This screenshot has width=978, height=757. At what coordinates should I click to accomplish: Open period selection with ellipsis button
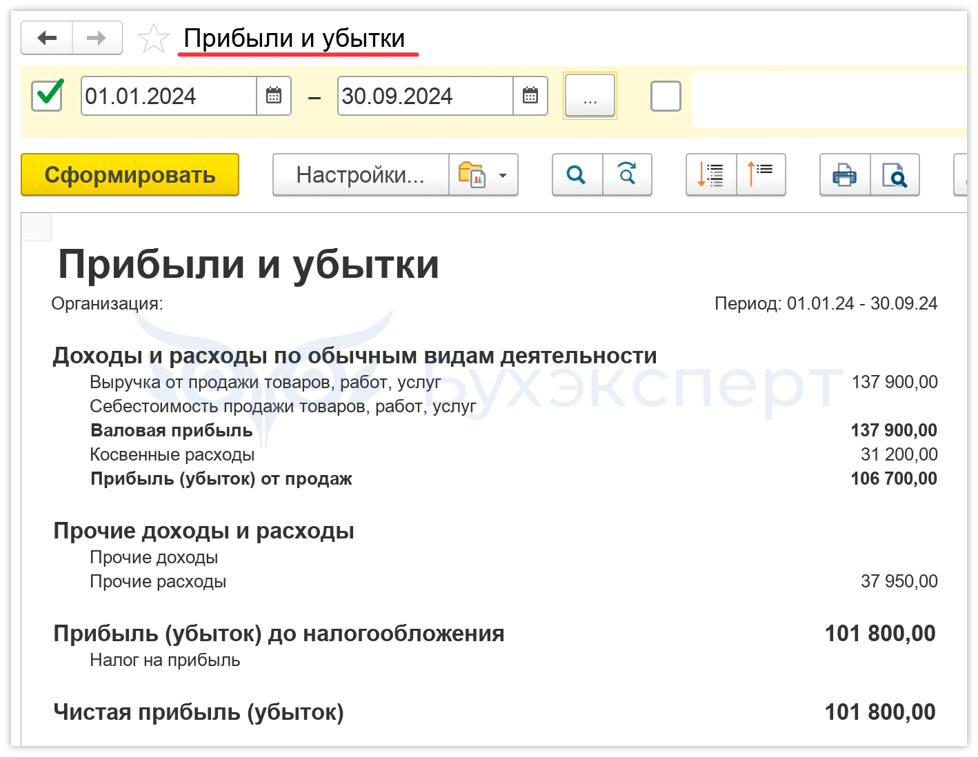point(590,96)
